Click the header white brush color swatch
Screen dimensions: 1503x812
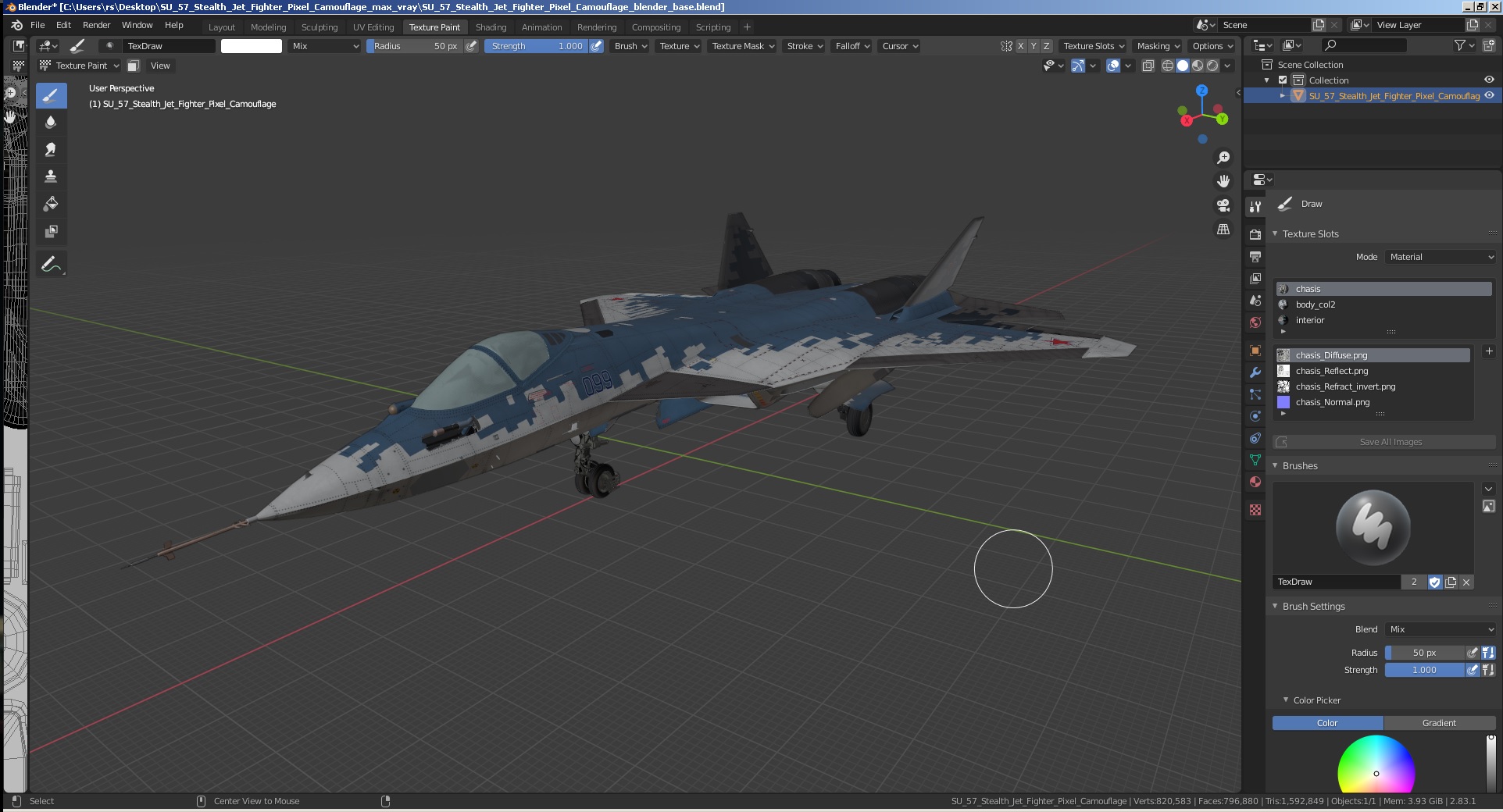point(252,46)
